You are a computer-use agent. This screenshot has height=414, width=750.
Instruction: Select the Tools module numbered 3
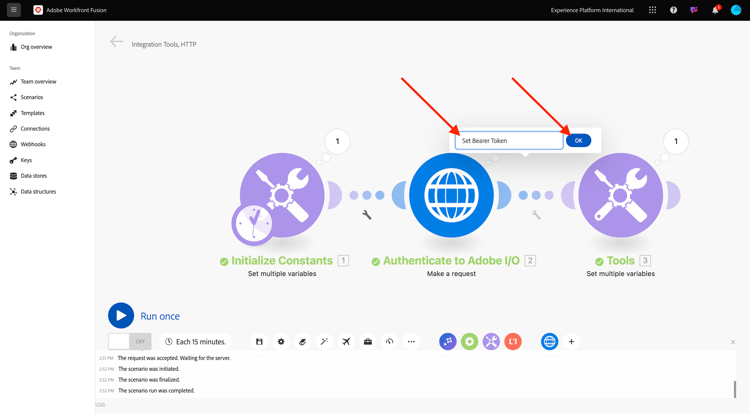click(x=620, y=195)
